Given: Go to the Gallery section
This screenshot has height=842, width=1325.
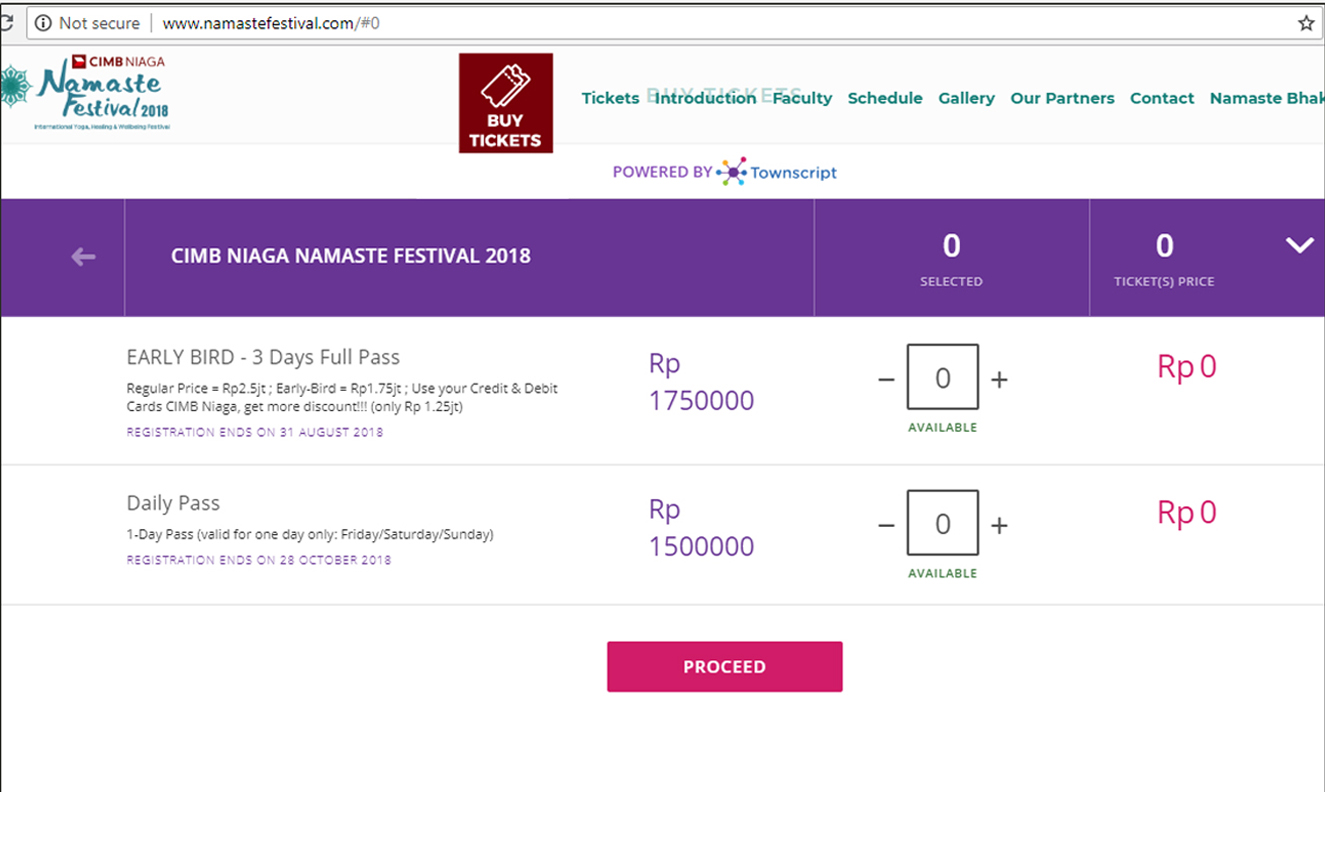Looking at the screenshot, I should 966,98.
